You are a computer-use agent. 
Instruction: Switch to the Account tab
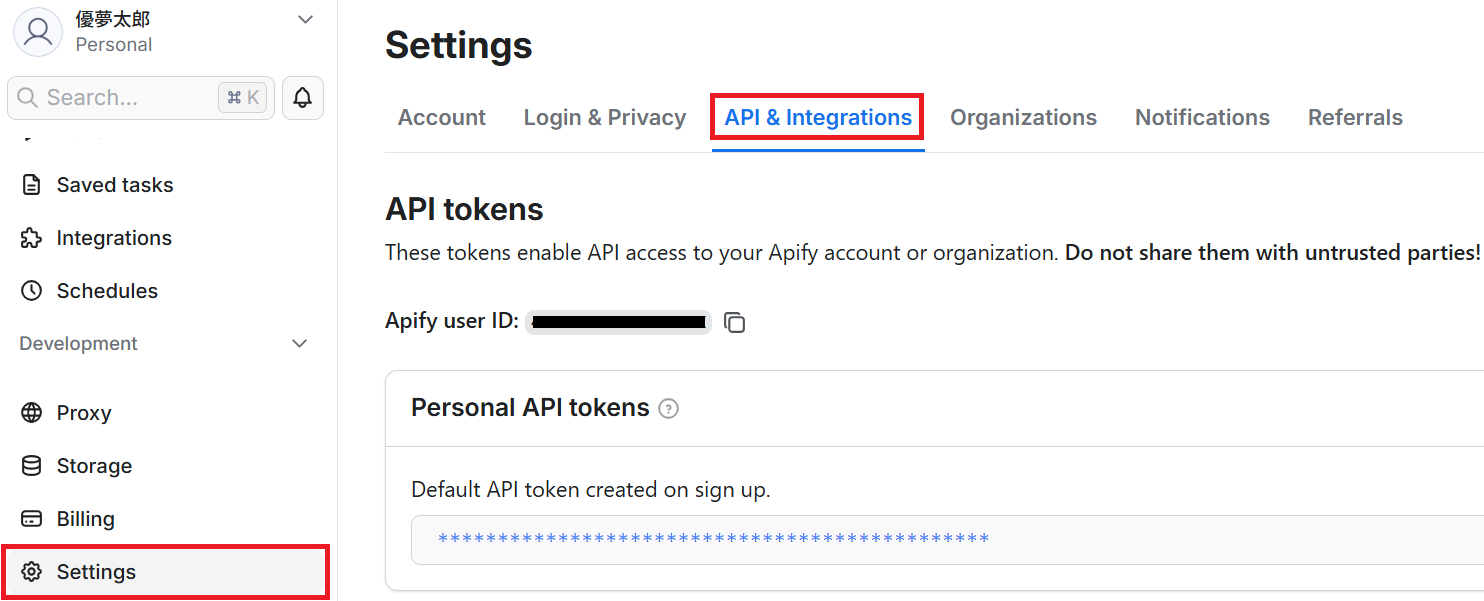tap(441, 118)
